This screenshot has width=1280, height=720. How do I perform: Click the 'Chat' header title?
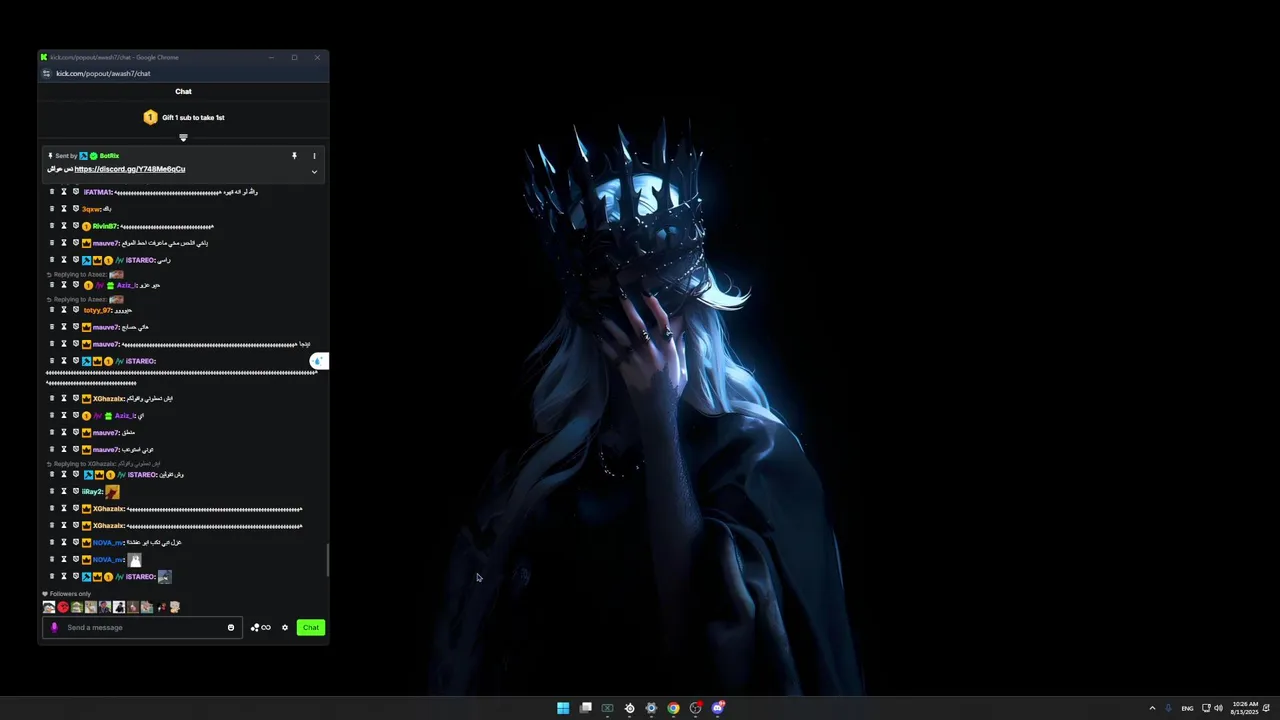[183, 91]
